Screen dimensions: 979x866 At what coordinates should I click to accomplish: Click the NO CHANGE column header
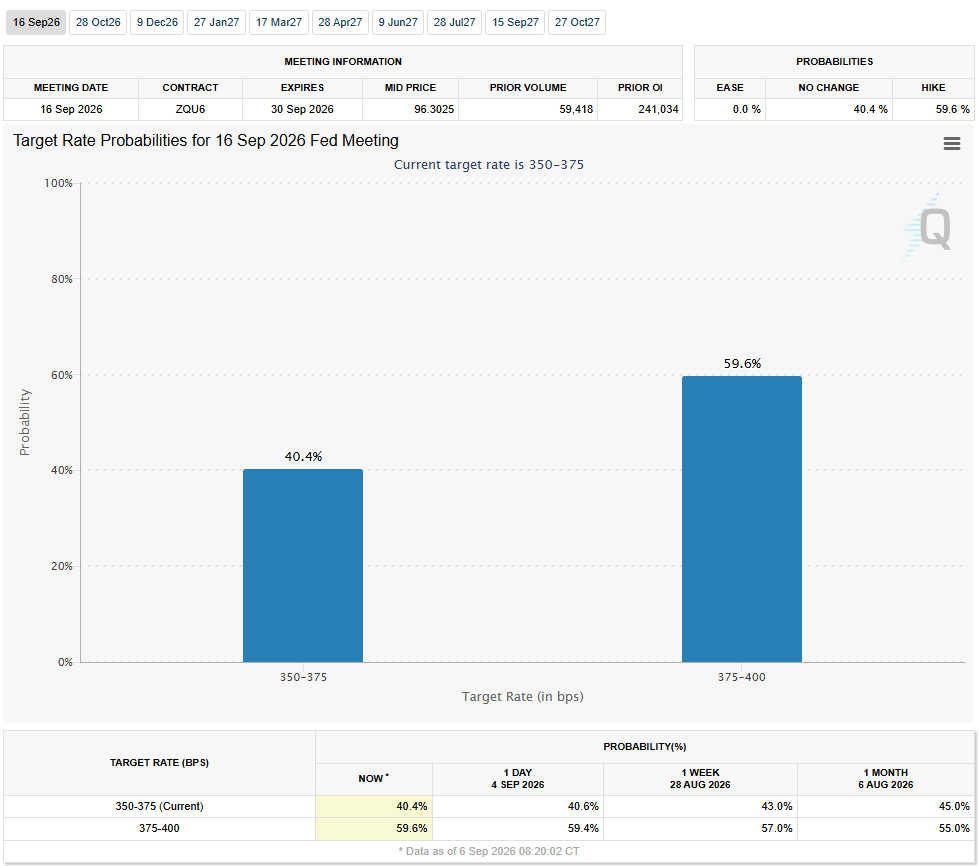829,88
